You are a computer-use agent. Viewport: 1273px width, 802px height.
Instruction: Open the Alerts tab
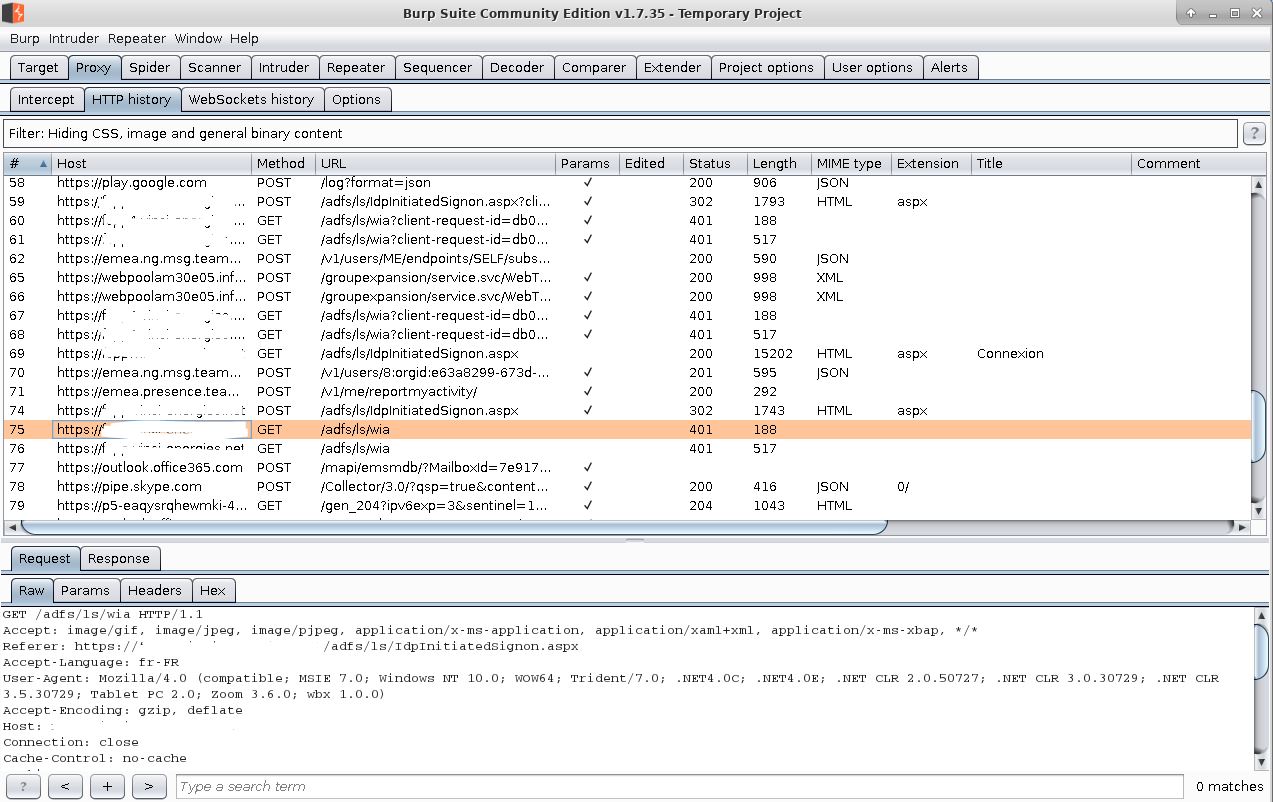pos(949,67)
